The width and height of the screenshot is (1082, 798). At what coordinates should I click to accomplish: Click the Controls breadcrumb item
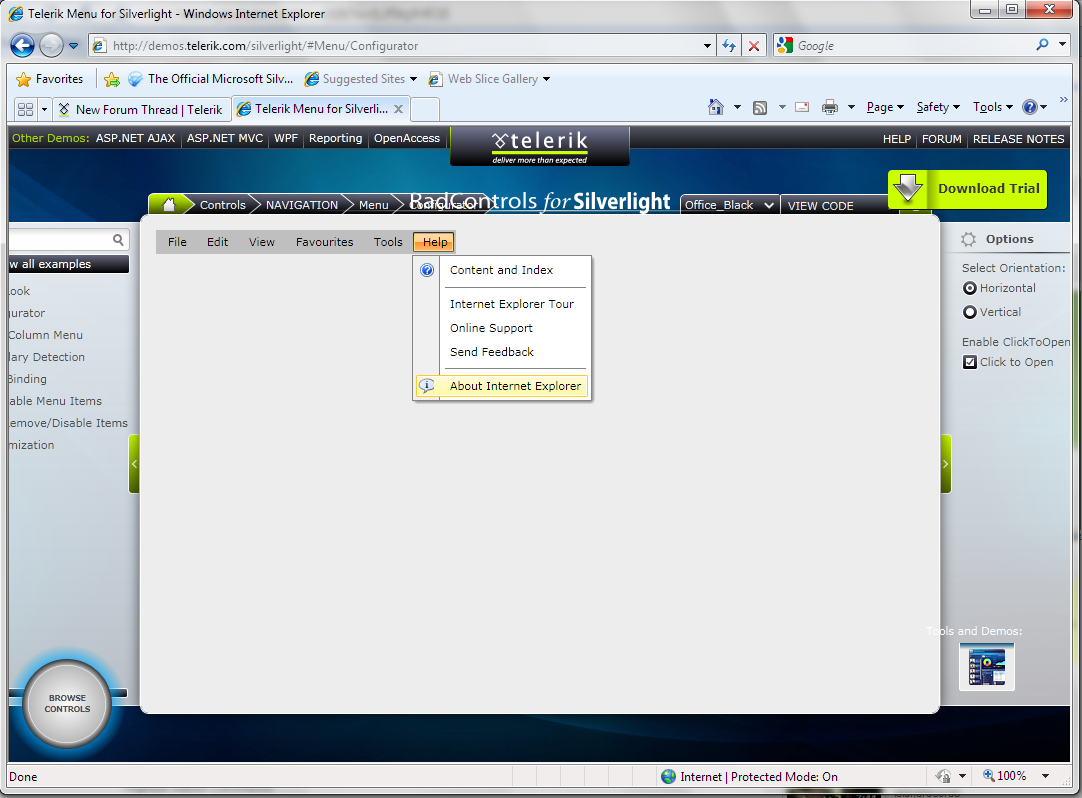pos(222,205)
